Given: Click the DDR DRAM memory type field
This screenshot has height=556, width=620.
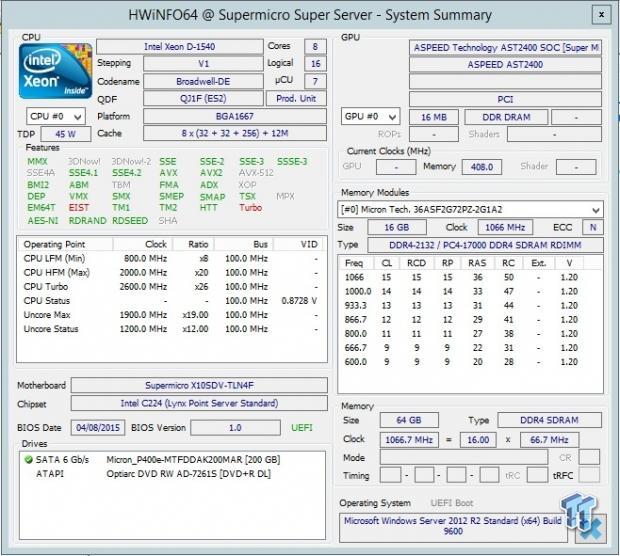Looking at the screenshot, I should pyautogui.click(x=506, y=117).
